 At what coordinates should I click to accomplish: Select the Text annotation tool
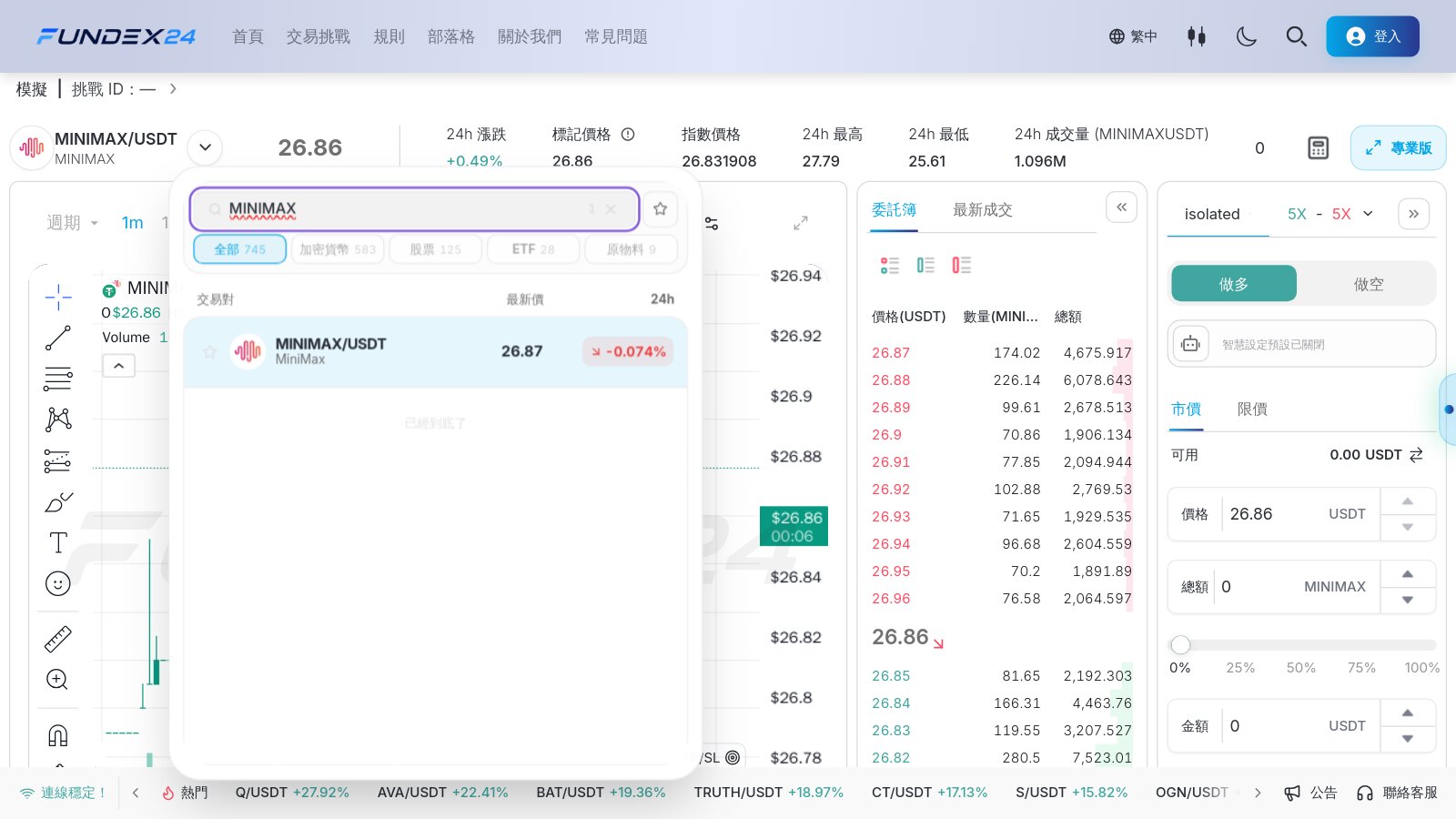point(58,542)
